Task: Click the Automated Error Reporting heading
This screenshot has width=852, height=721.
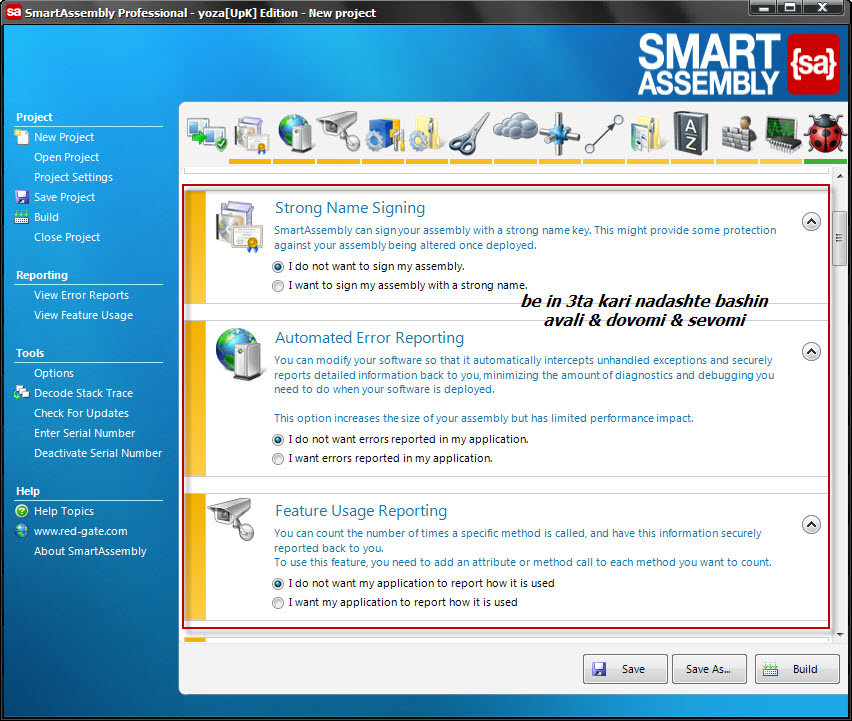Action: [369, 337]
